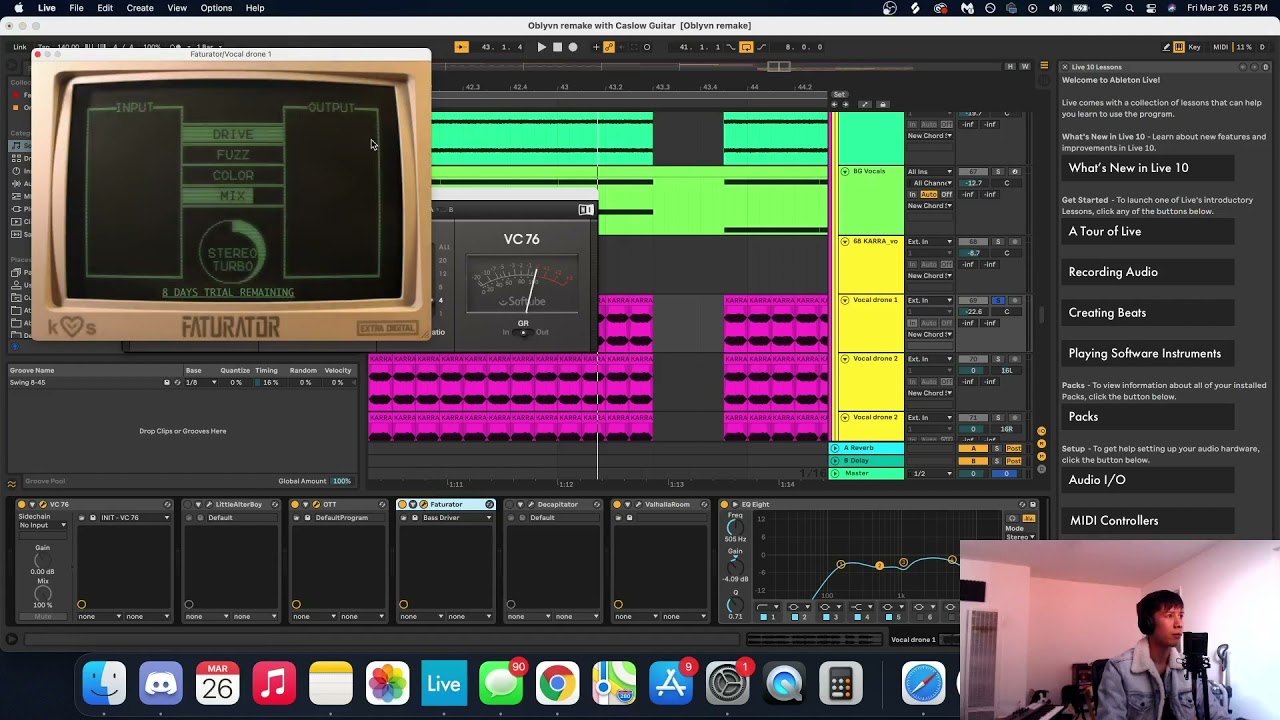Unsolo the Vocal drone 1 track
The height and width of the screenshot is (720, 1280).
(x=998, y=300)
